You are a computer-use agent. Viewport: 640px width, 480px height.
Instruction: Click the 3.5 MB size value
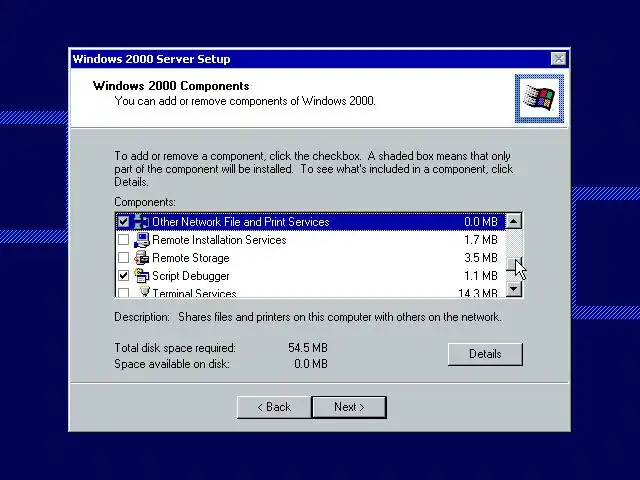pyautogui.click(x=481, y=258)
